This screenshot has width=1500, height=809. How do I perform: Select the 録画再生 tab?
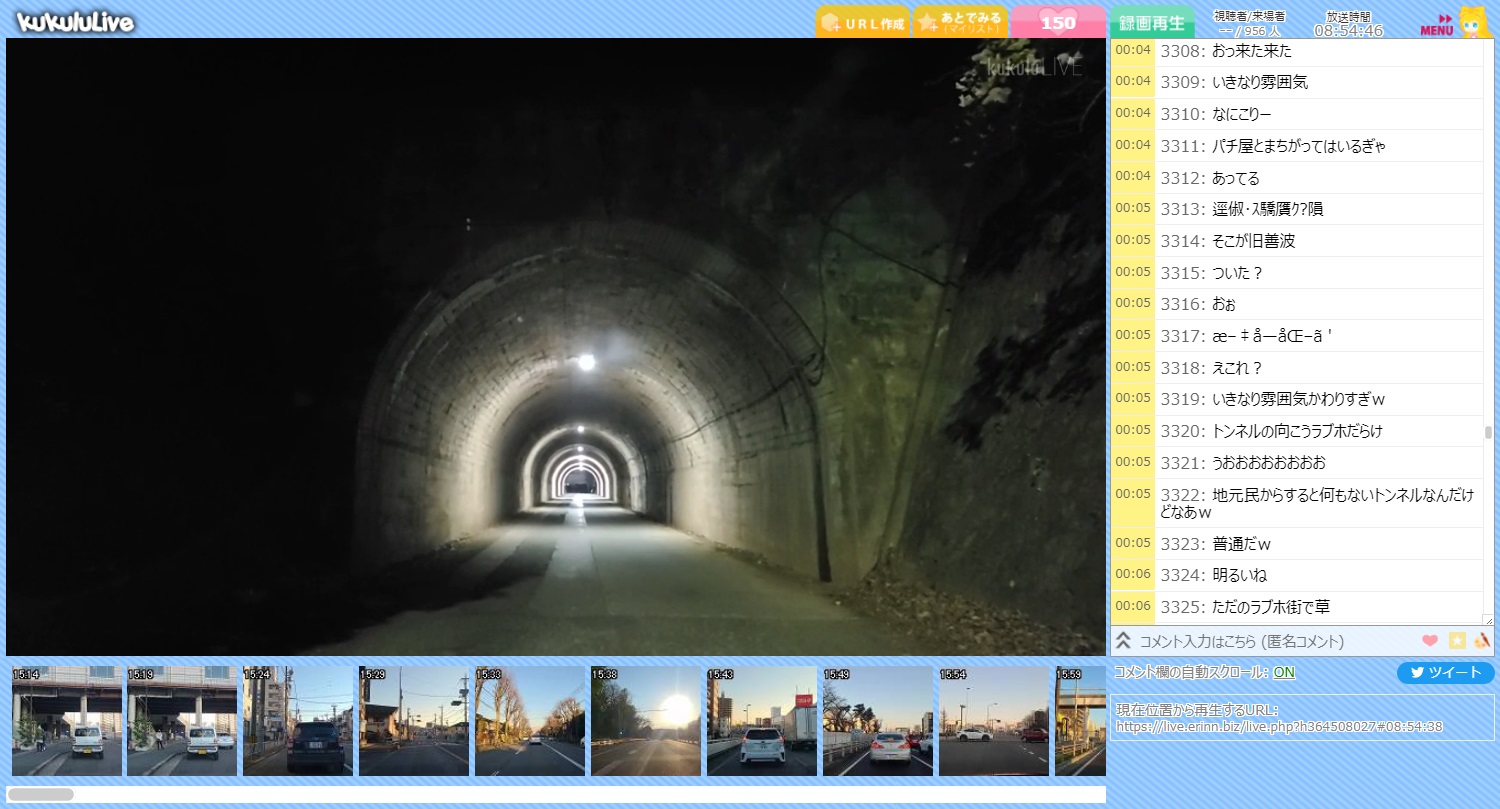[1151, 22]
